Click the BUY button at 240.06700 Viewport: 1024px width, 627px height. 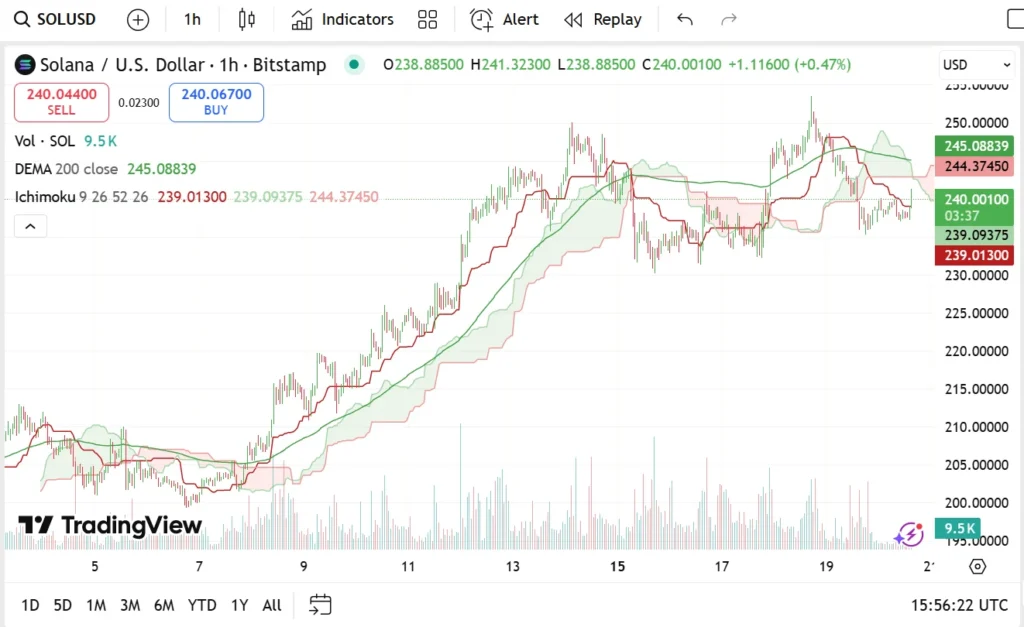215,102
